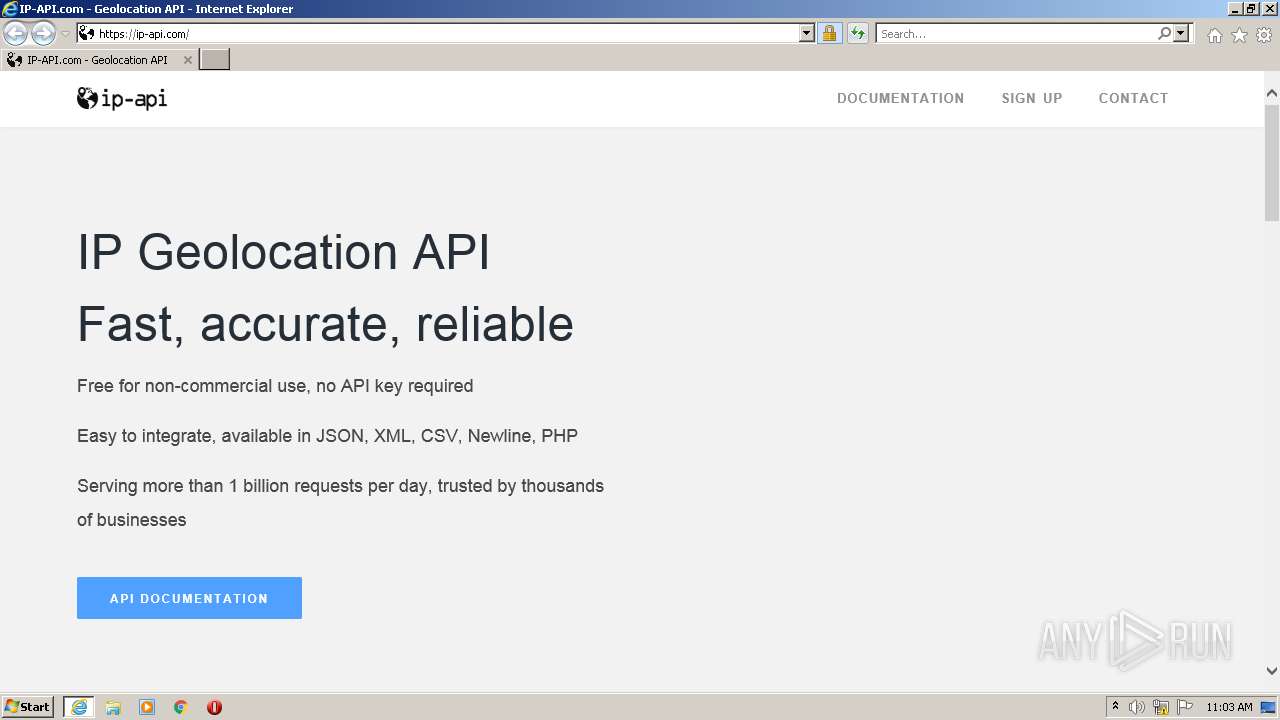This screenshot has height=720, width=1280.
Task: Click the address bar site favicon
Action: pyautogui.click(x=86, y=34)
